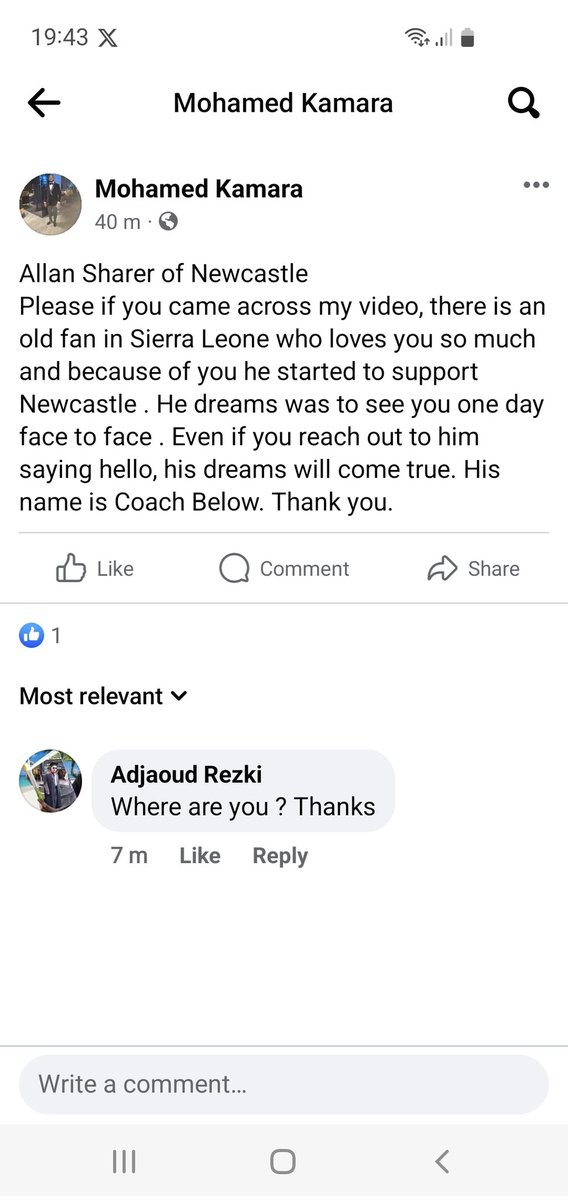Screen dimensions: 568x1200
Task: Open Android recent apps button
Action: coord(124,1161)
